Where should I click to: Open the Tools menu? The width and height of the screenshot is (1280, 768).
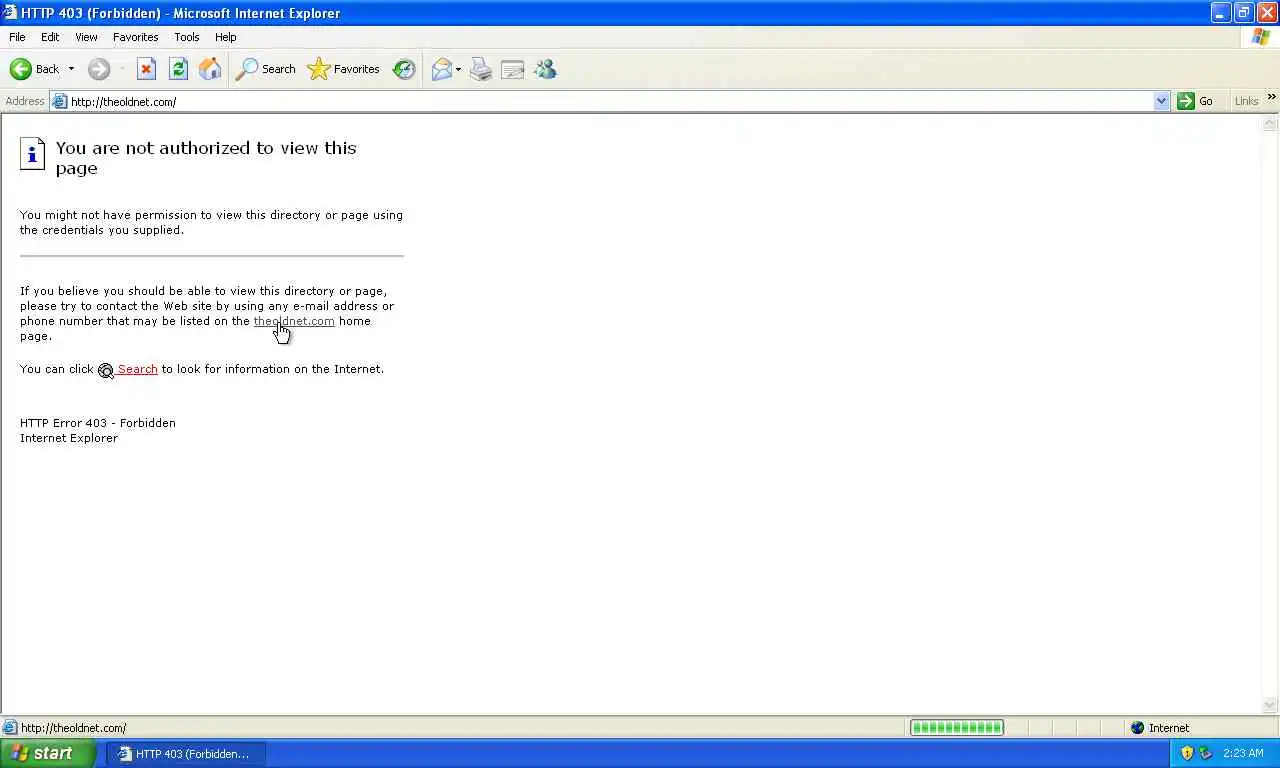[187, 37]
